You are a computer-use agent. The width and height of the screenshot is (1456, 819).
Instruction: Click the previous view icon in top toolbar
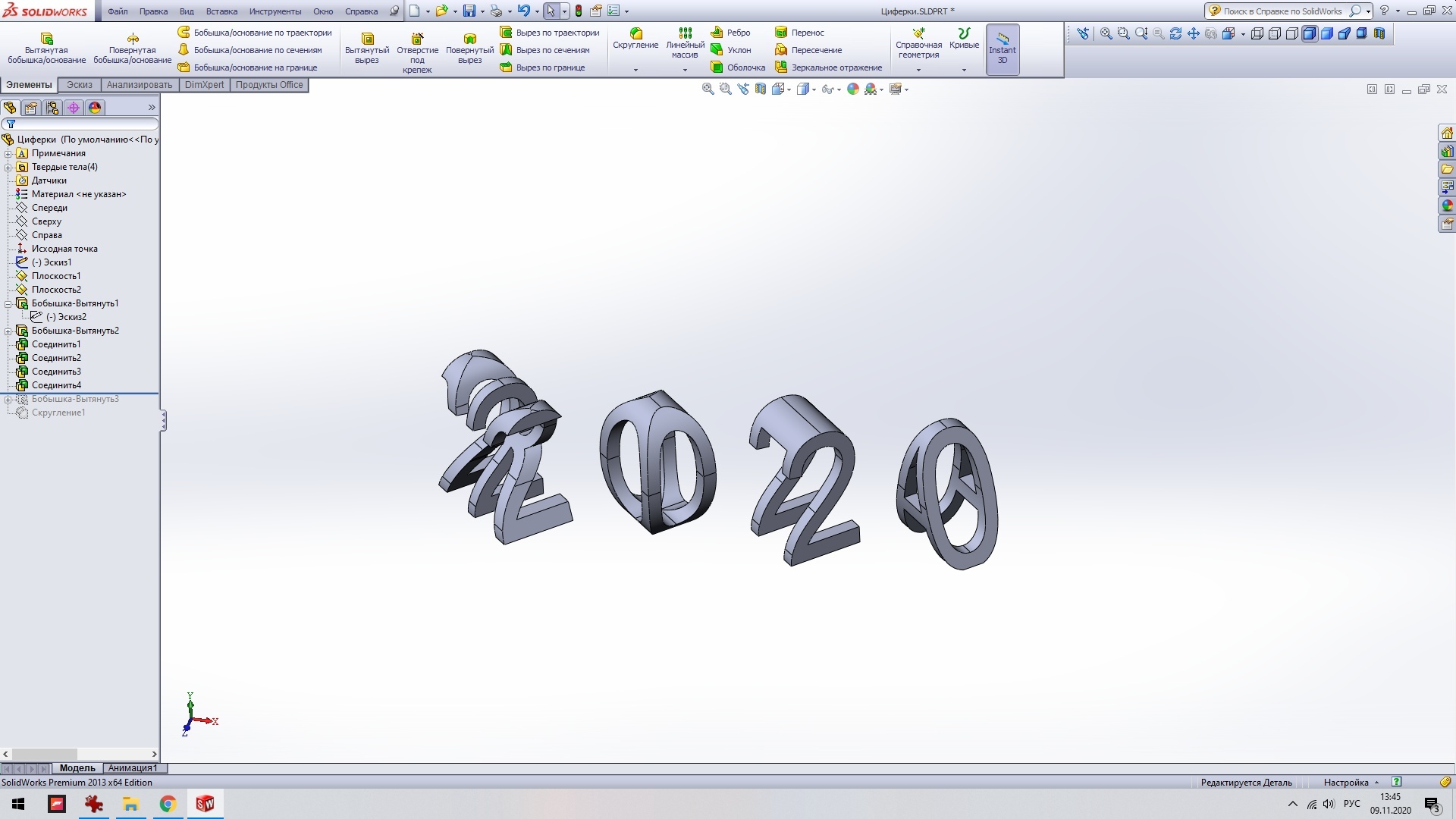tap(1083, 33)
